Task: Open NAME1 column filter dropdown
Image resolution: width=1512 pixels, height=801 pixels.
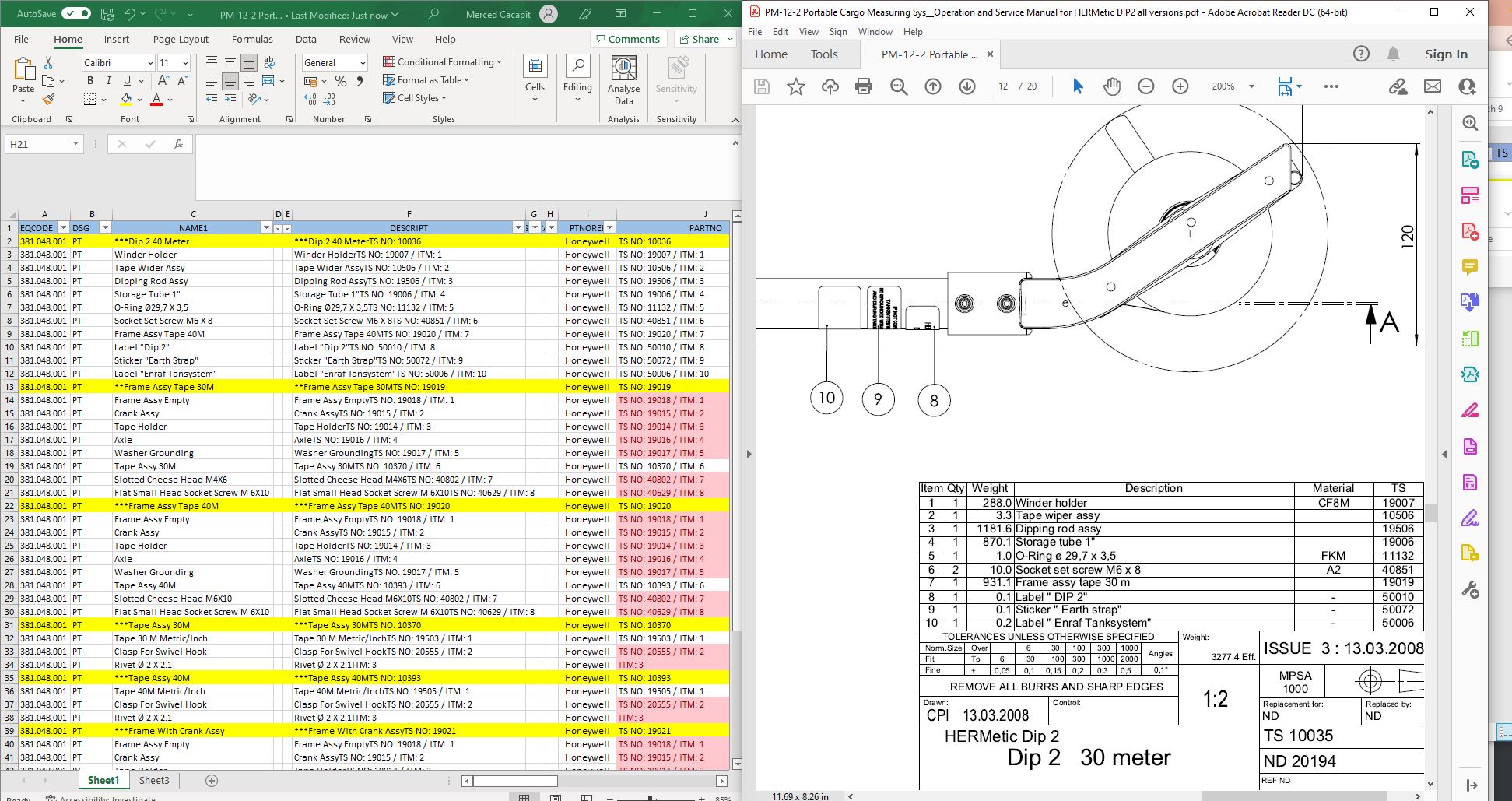Action: [266, 228]
